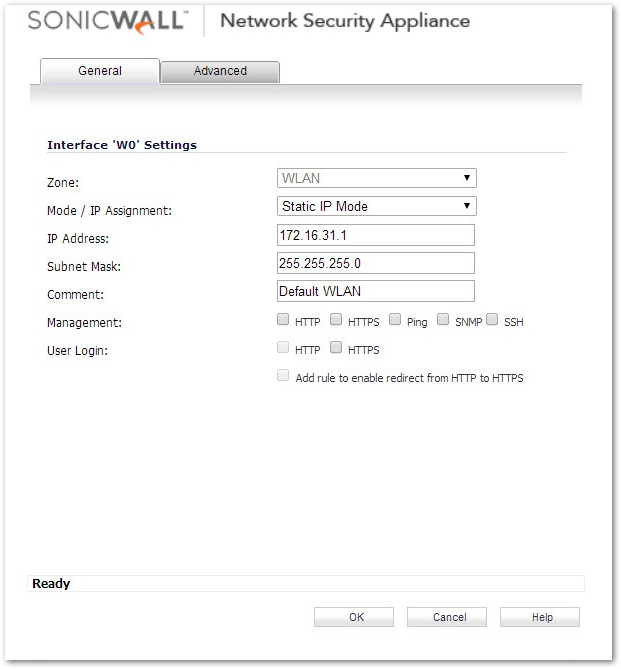Screen dimensions: 621x669
Task: Click the Ready status text
Action: [x=51, y=583]
